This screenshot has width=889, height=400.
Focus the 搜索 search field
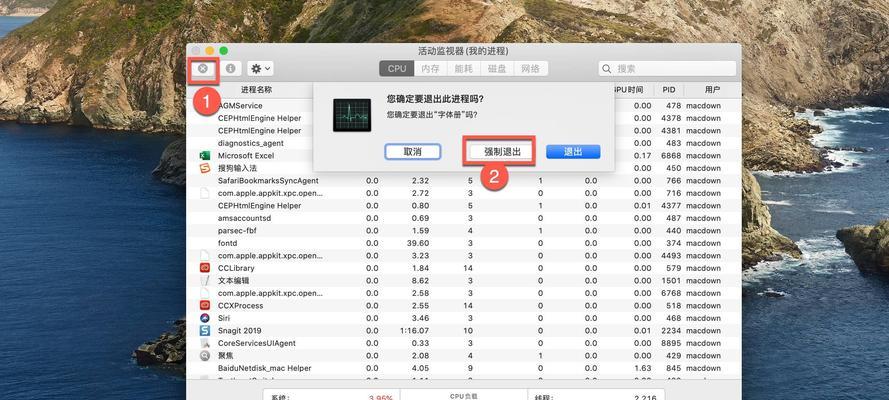click(667, 69)
